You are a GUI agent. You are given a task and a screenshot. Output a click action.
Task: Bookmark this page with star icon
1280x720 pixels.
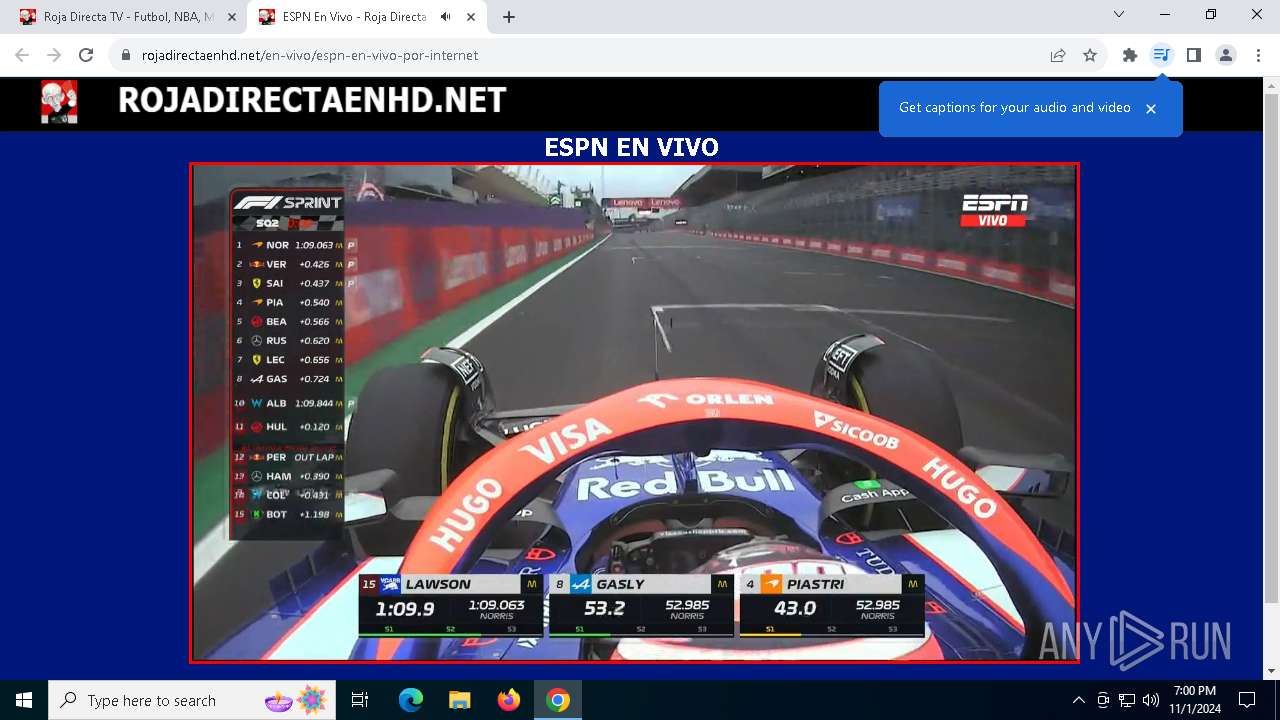tap(1090, 55)
